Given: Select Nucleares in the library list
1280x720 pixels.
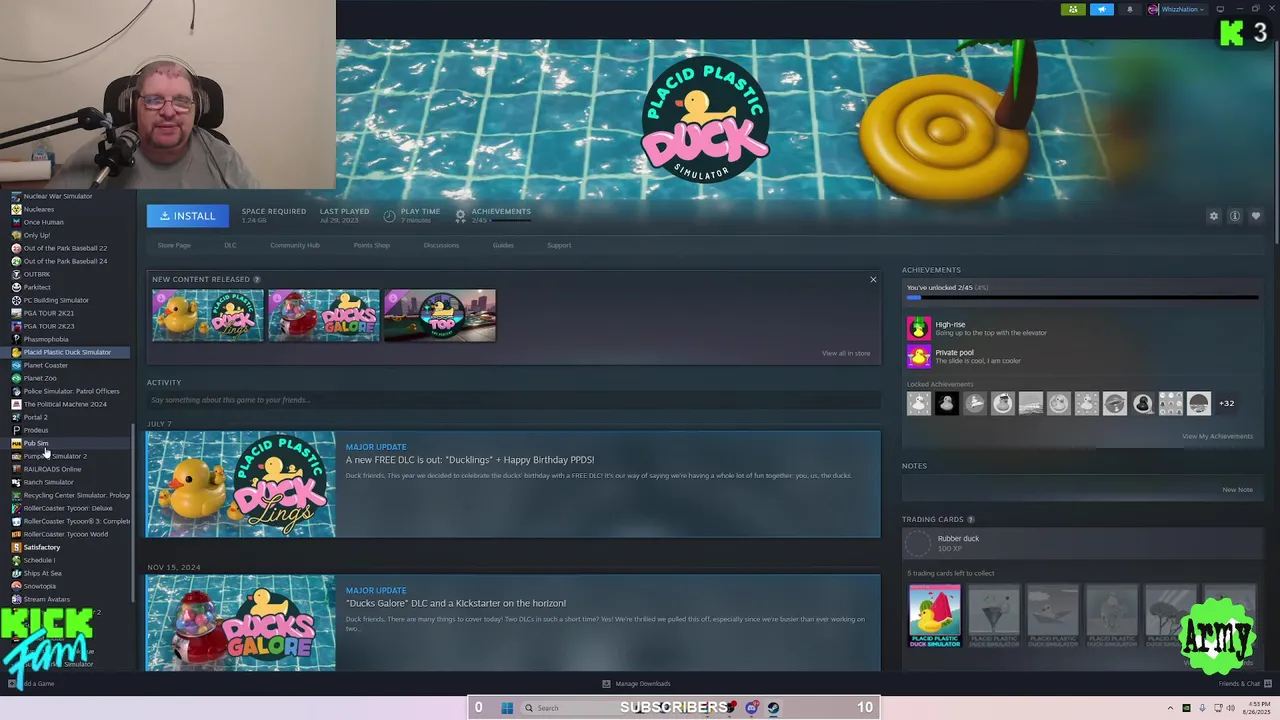Looking at the screenshot, I should (x=39, y=209).
